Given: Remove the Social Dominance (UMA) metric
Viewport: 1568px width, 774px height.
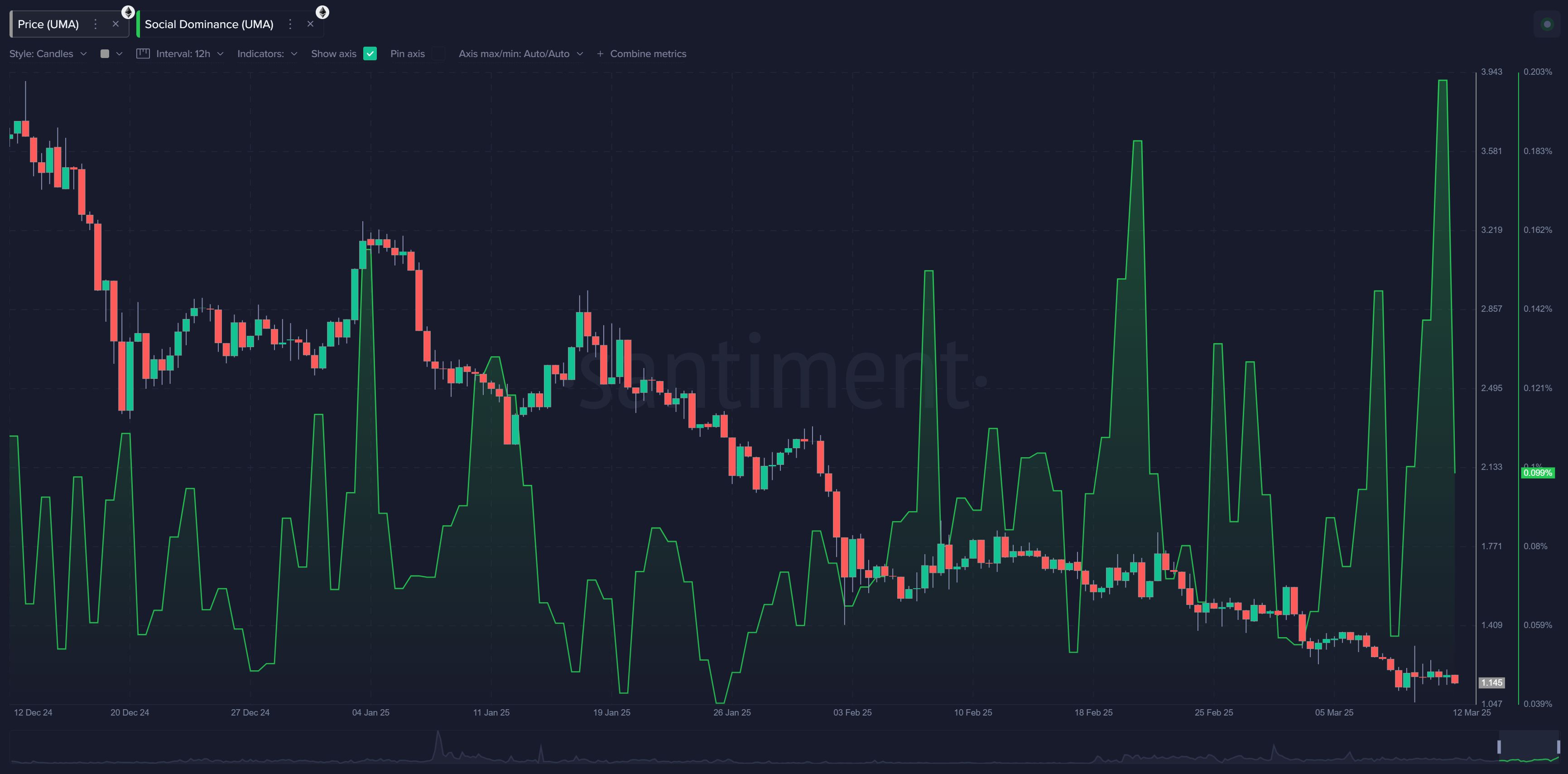Looking at the screenshot, I should (310, 24).
